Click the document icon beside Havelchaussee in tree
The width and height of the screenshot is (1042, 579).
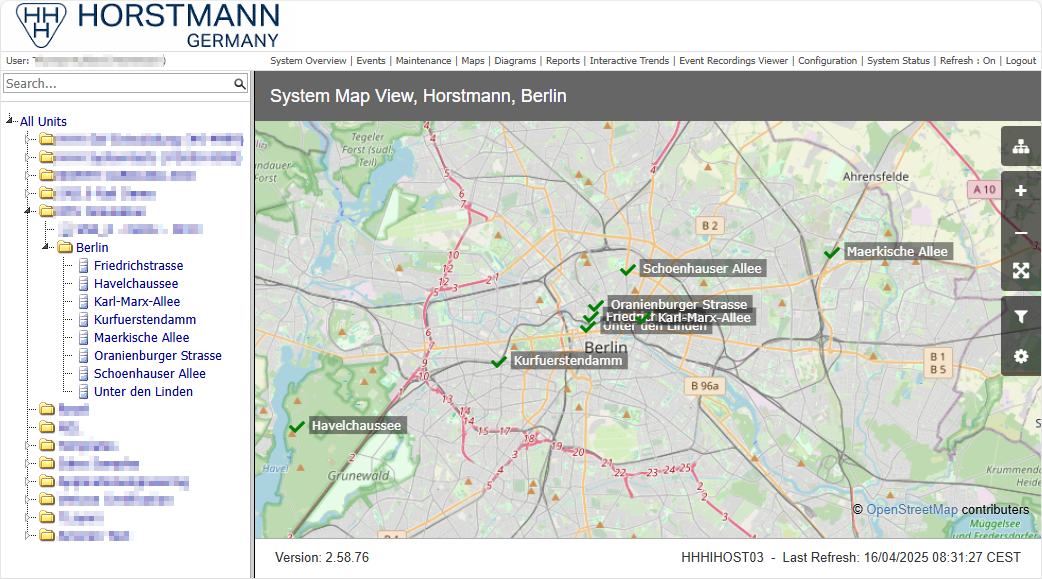[x=84, y=284]
